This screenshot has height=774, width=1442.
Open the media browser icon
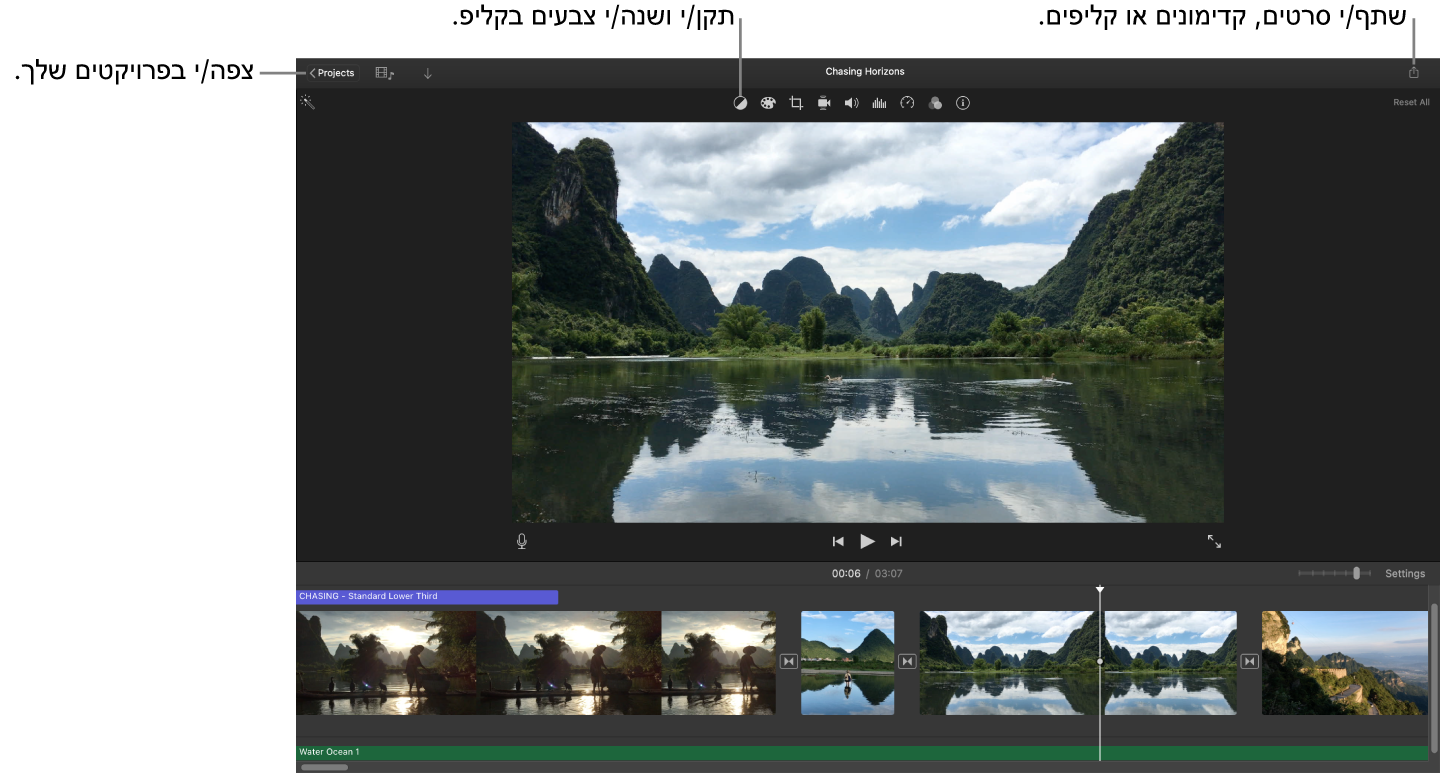383,72
